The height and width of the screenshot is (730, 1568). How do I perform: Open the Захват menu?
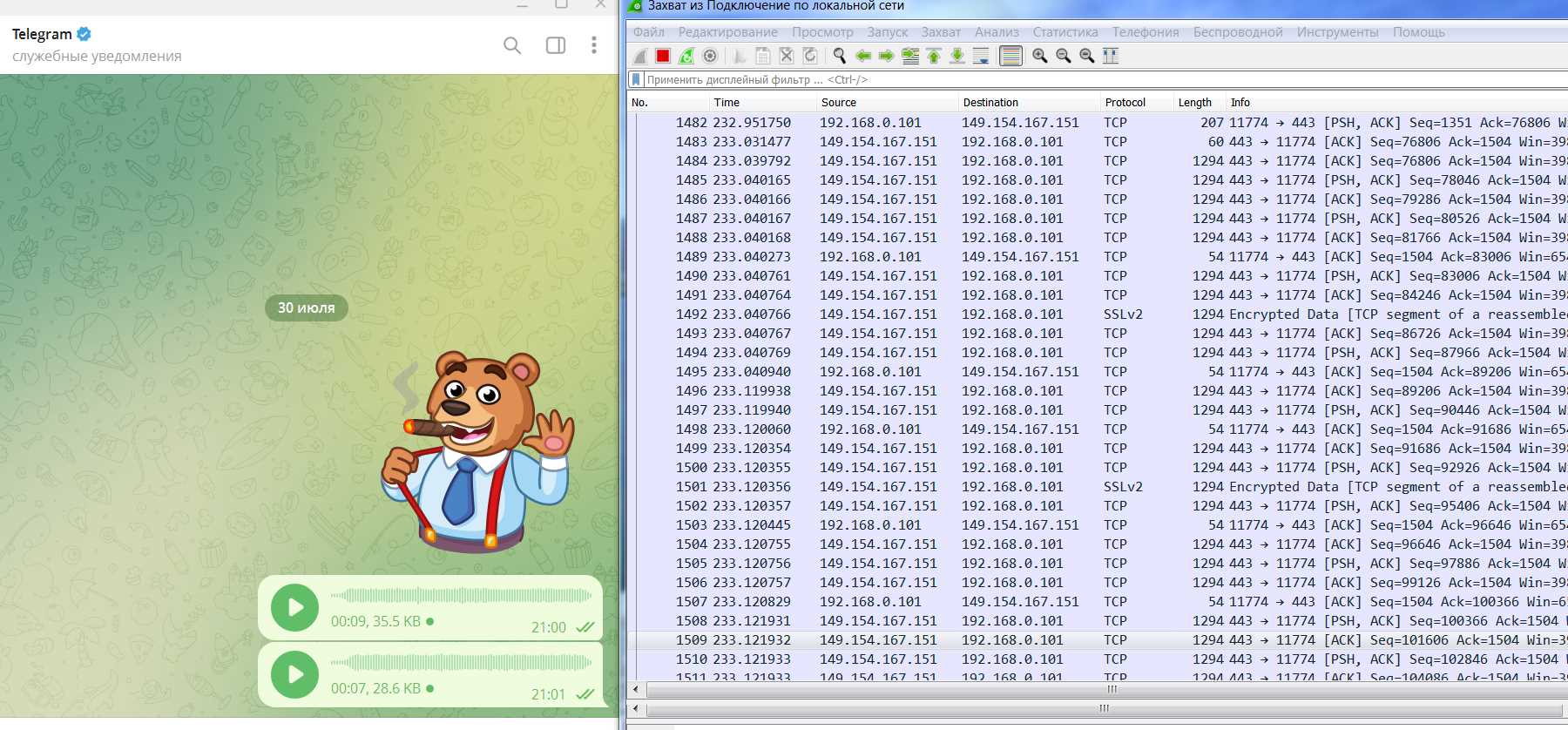pyautogui.click(x=941, y=32)
